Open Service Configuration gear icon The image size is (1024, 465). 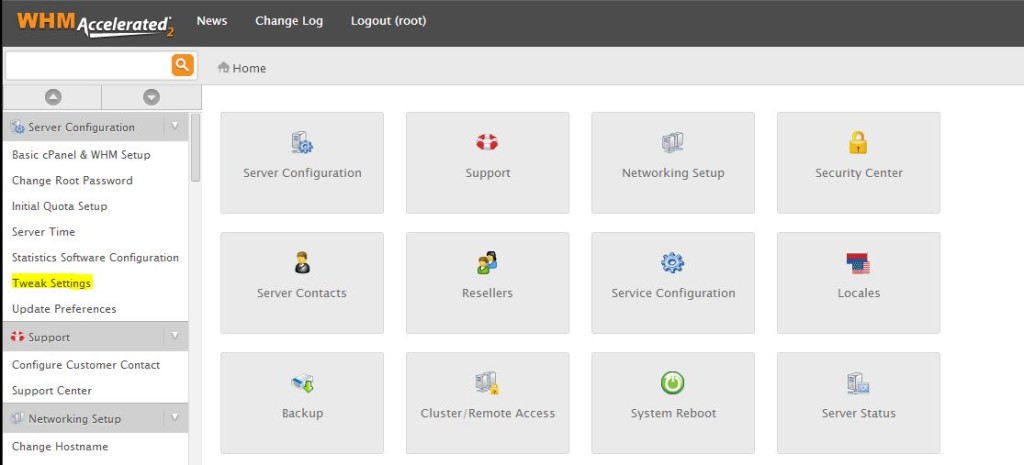(673, 263)
